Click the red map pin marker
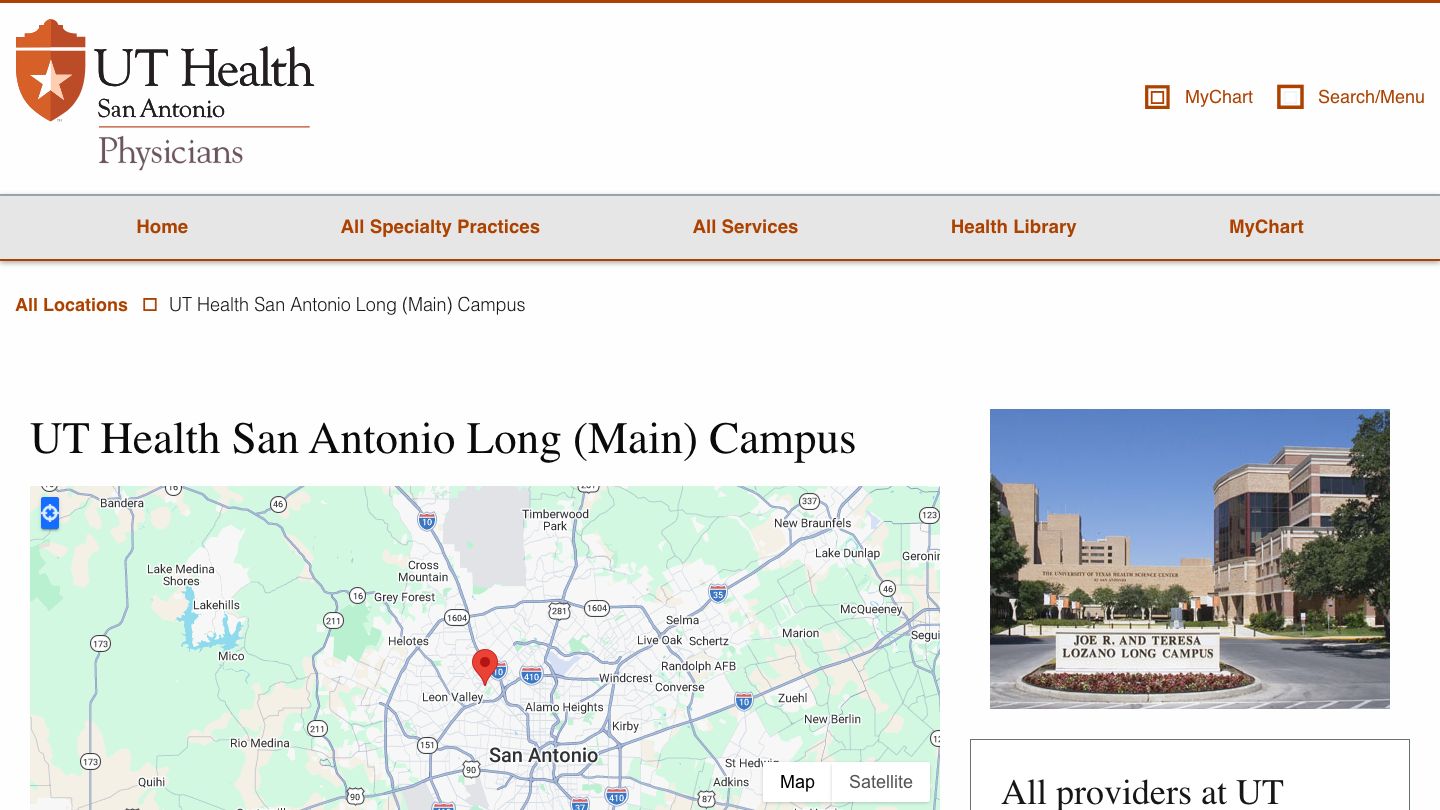The height and width of the screenshot is (810, 1440). click(485, 665)
